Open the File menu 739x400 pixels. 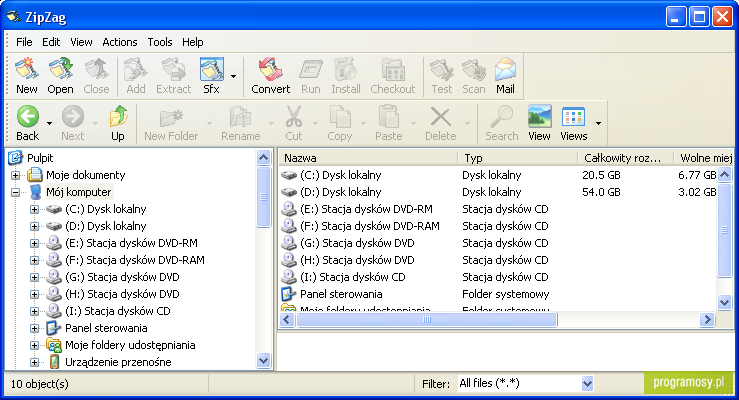point(24,42)
